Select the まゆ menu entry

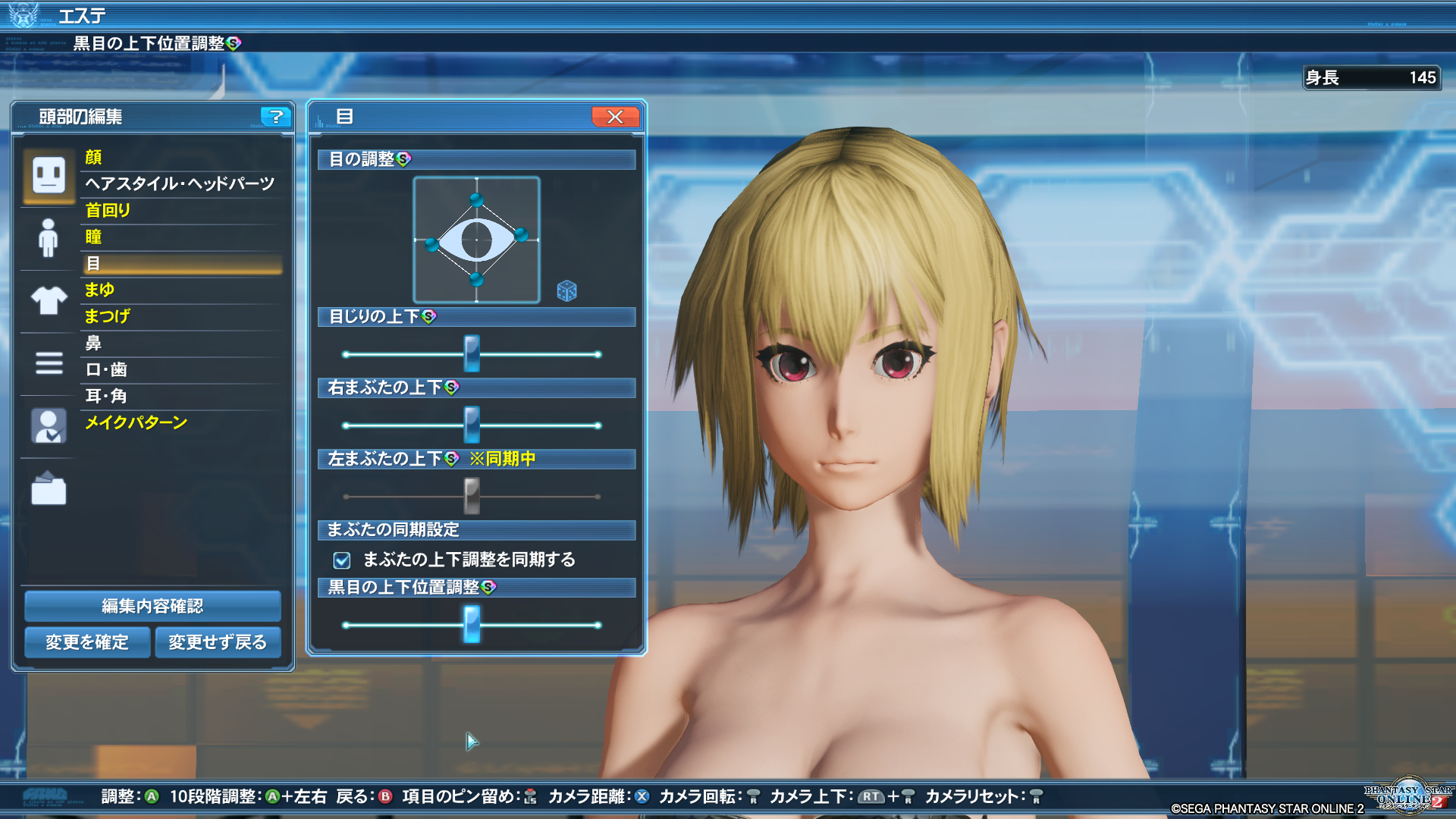pos(99,290)
